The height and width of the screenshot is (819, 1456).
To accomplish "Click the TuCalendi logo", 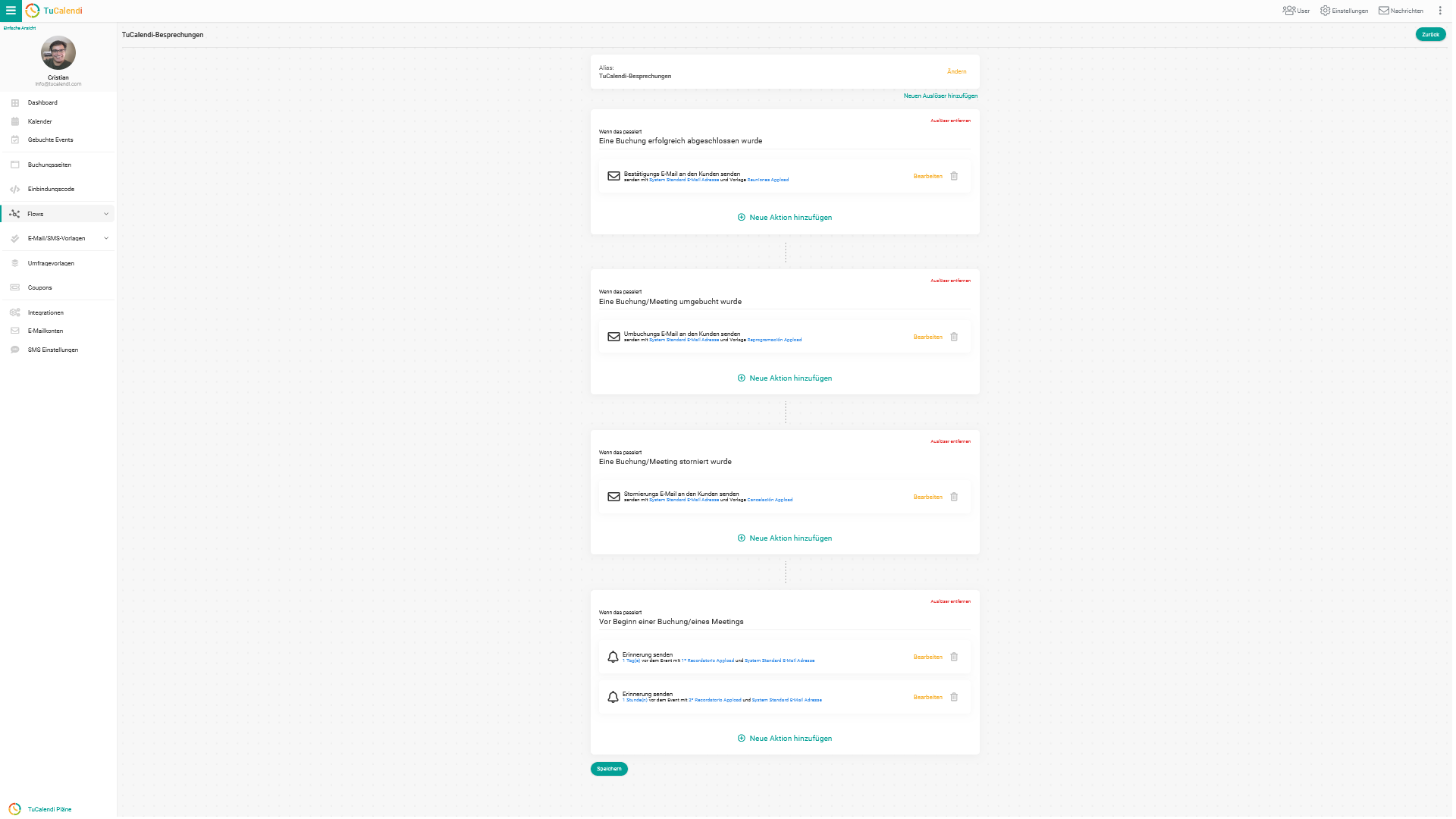I will [x=54, y=11].
